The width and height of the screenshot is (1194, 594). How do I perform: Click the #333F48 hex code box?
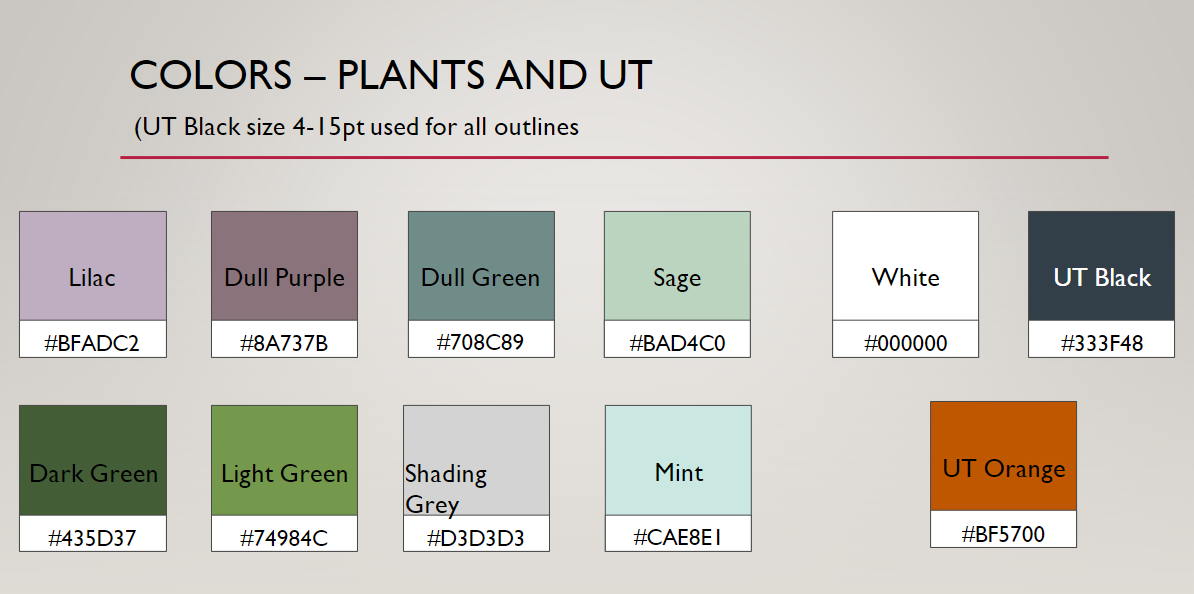(x=1101, y=339)
